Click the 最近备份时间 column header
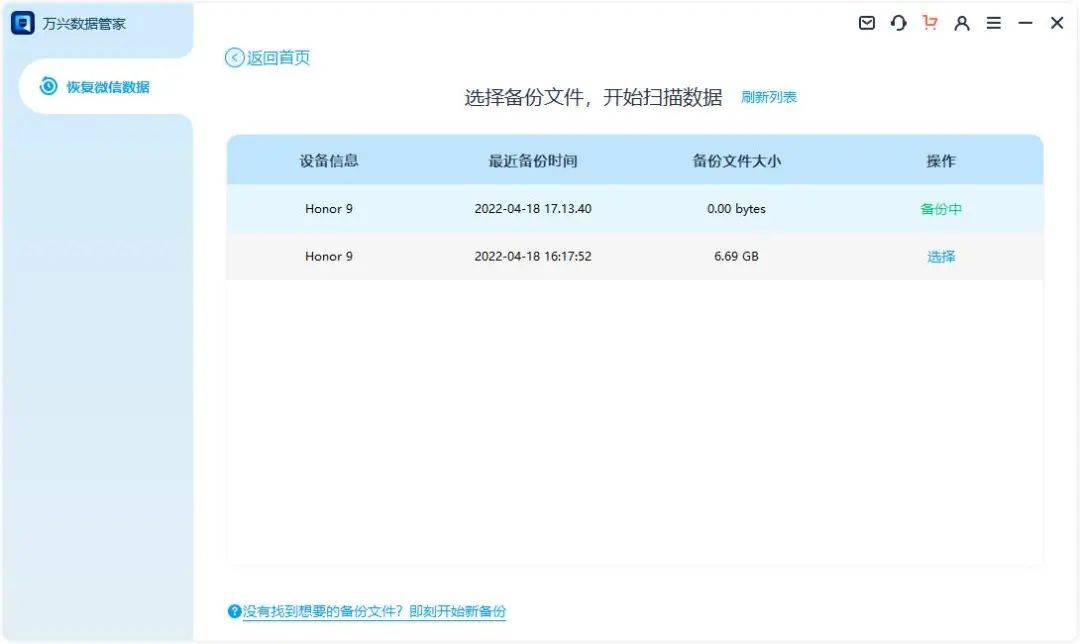Viewport: 1080px width, 644px height. (532, 160)
